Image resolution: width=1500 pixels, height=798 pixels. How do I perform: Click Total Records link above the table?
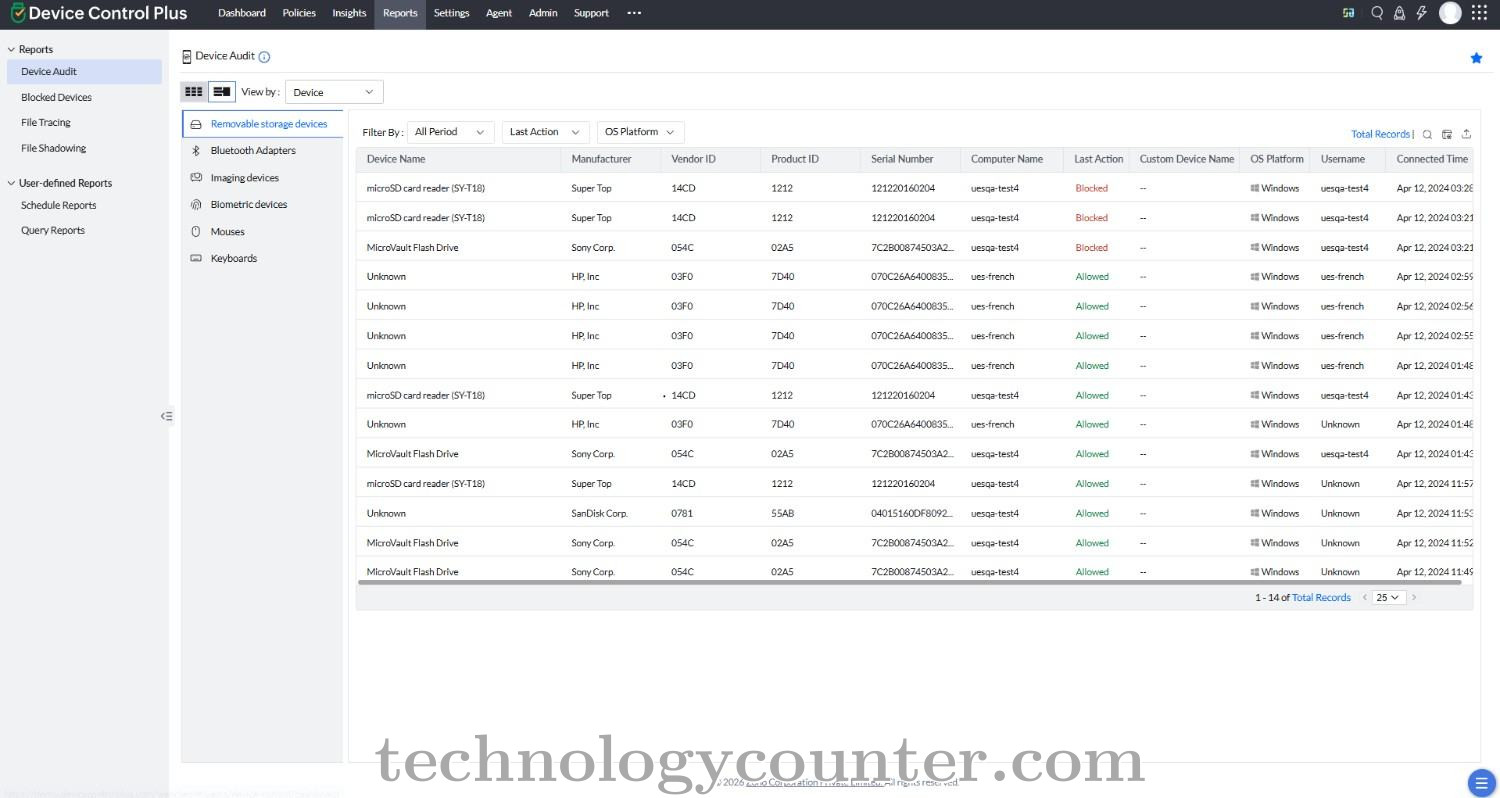tap(1380, 134)
